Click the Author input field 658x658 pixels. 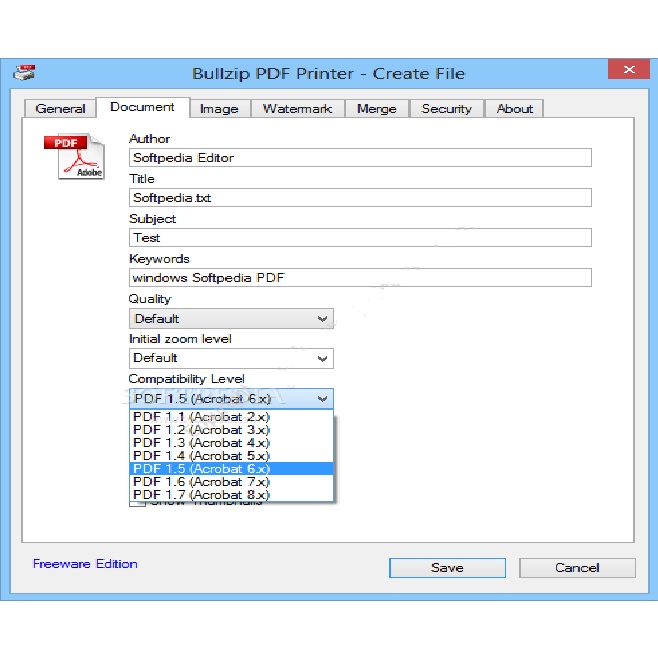click(360, 157)
